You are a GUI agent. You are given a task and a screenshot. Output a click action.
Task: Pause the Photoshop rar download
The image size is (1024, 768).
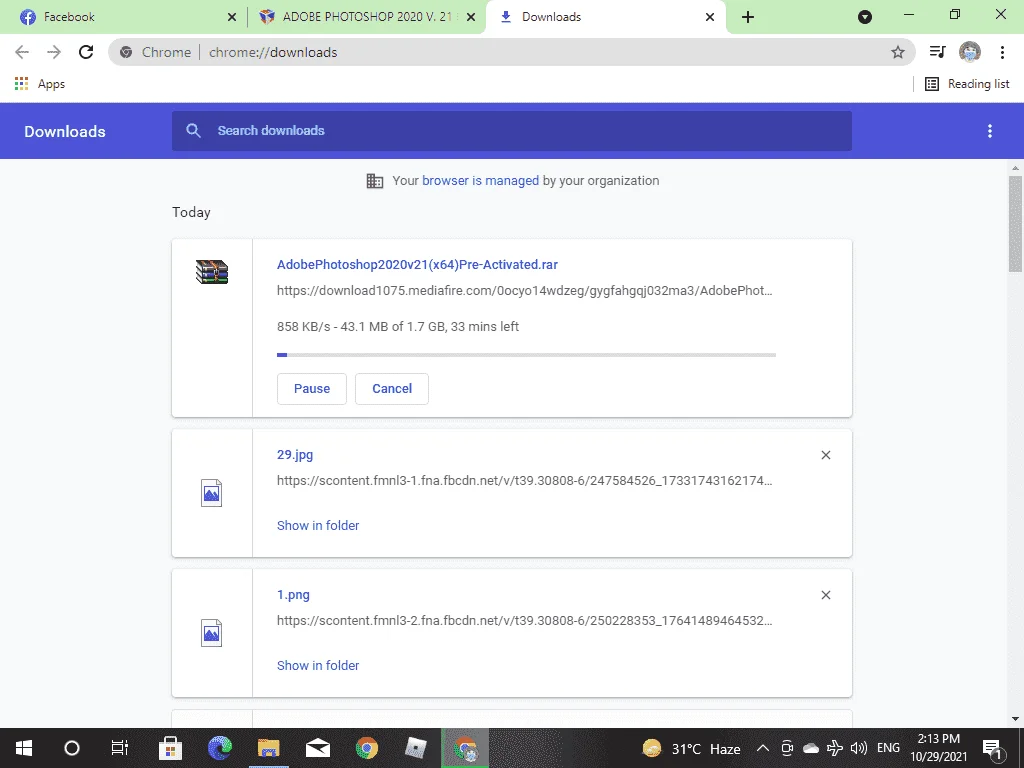[312, 389]
